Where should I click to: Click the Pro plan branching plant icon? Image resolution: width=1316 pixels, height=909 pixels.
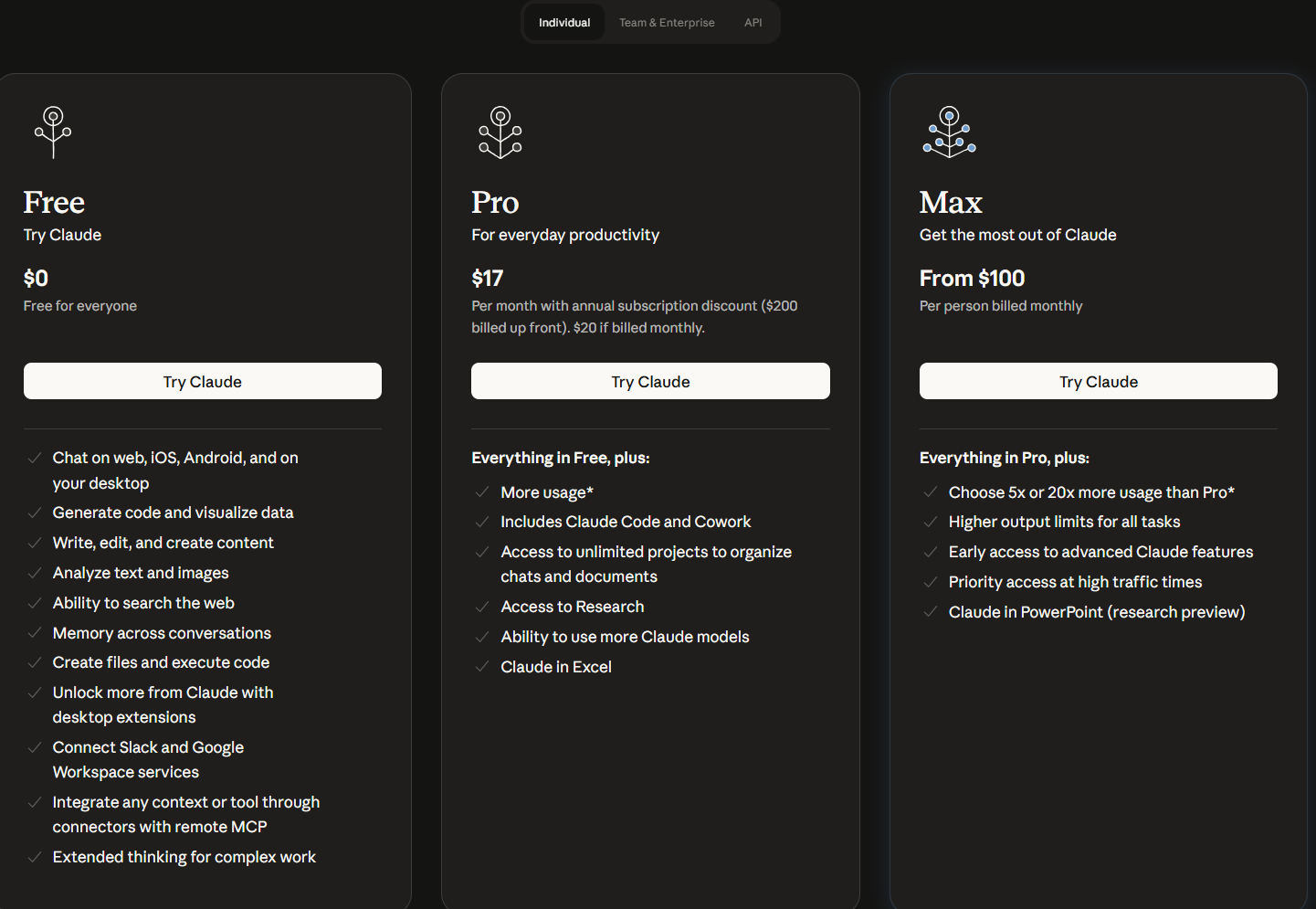point(500,132)
